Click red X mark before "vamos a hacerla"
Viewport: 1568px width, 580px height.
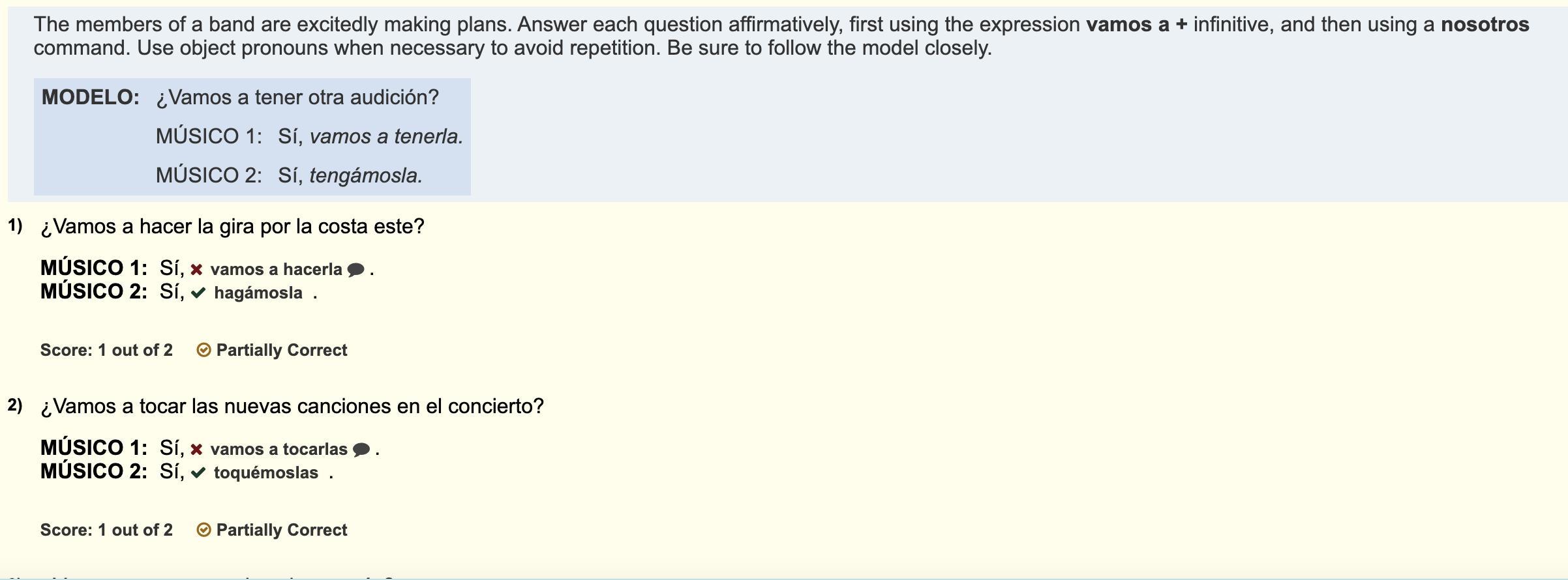(196, 270)
